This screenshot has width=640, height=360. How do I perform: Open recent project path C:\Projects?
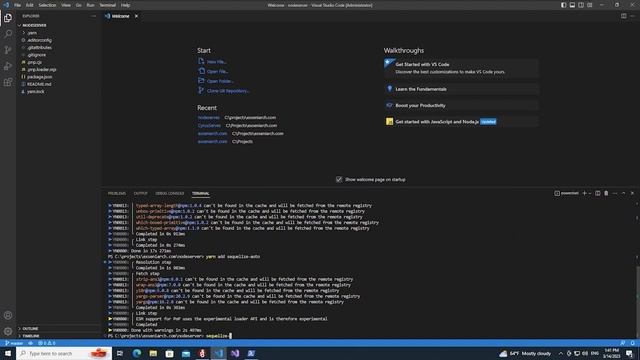(242, 142)
